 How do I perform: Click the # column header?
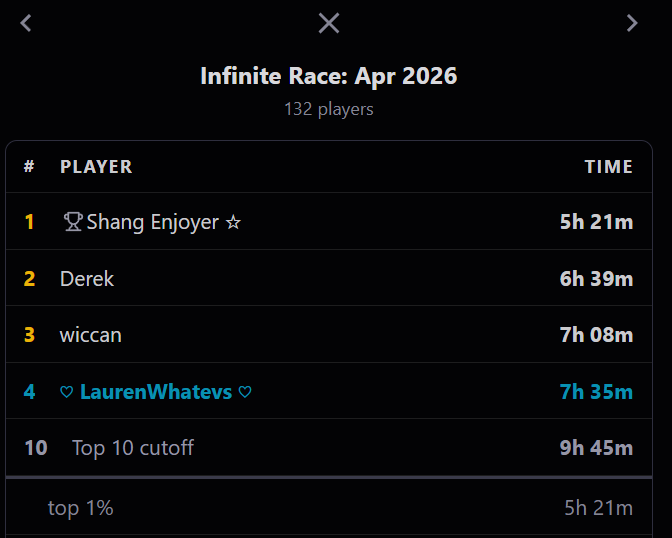29,167
